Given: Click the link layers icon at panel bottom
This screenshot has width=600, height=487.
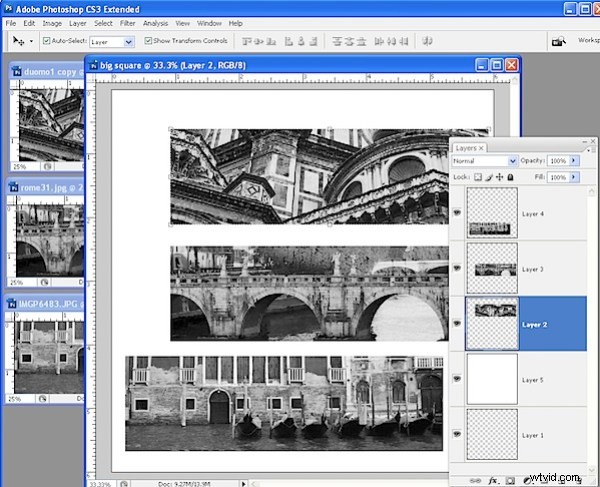Looking at the screenshot, I should pyautogui.click(x=474, y=481).
